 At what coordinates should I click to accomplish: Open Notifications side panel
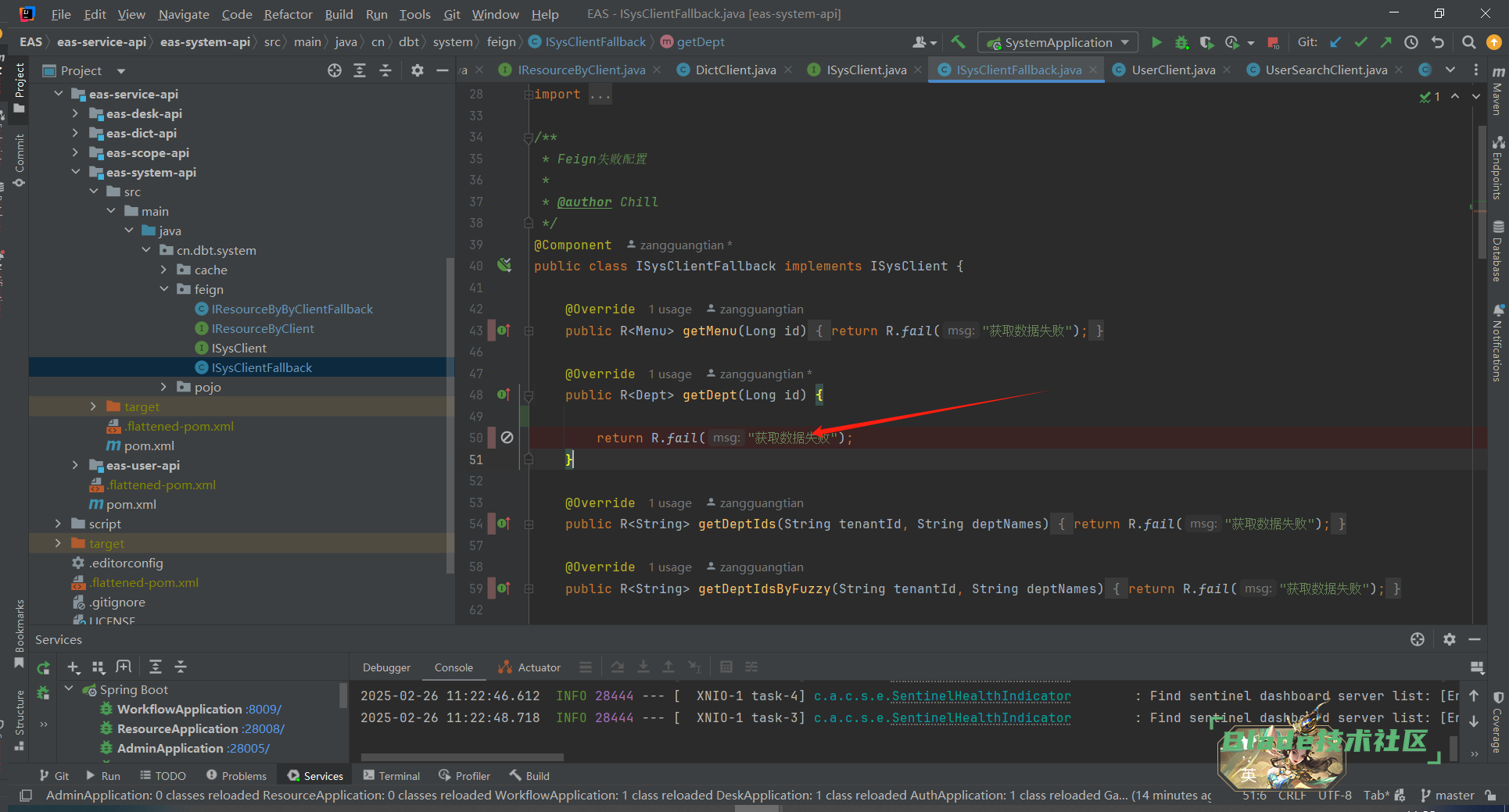[1497, 342]
